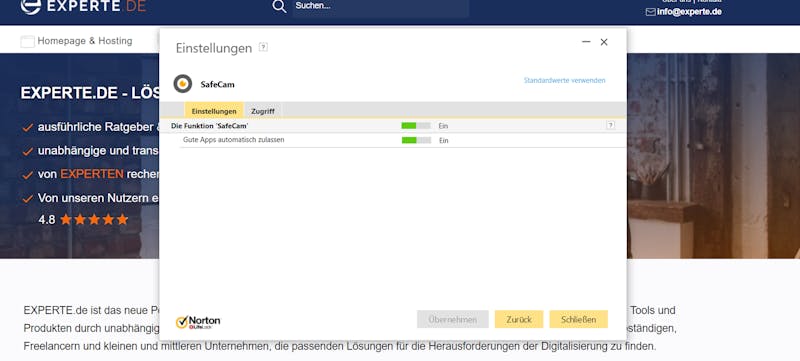
Task: Click the 'Die Funktion 'SafeCam'' label text
Action: [210, 125]
